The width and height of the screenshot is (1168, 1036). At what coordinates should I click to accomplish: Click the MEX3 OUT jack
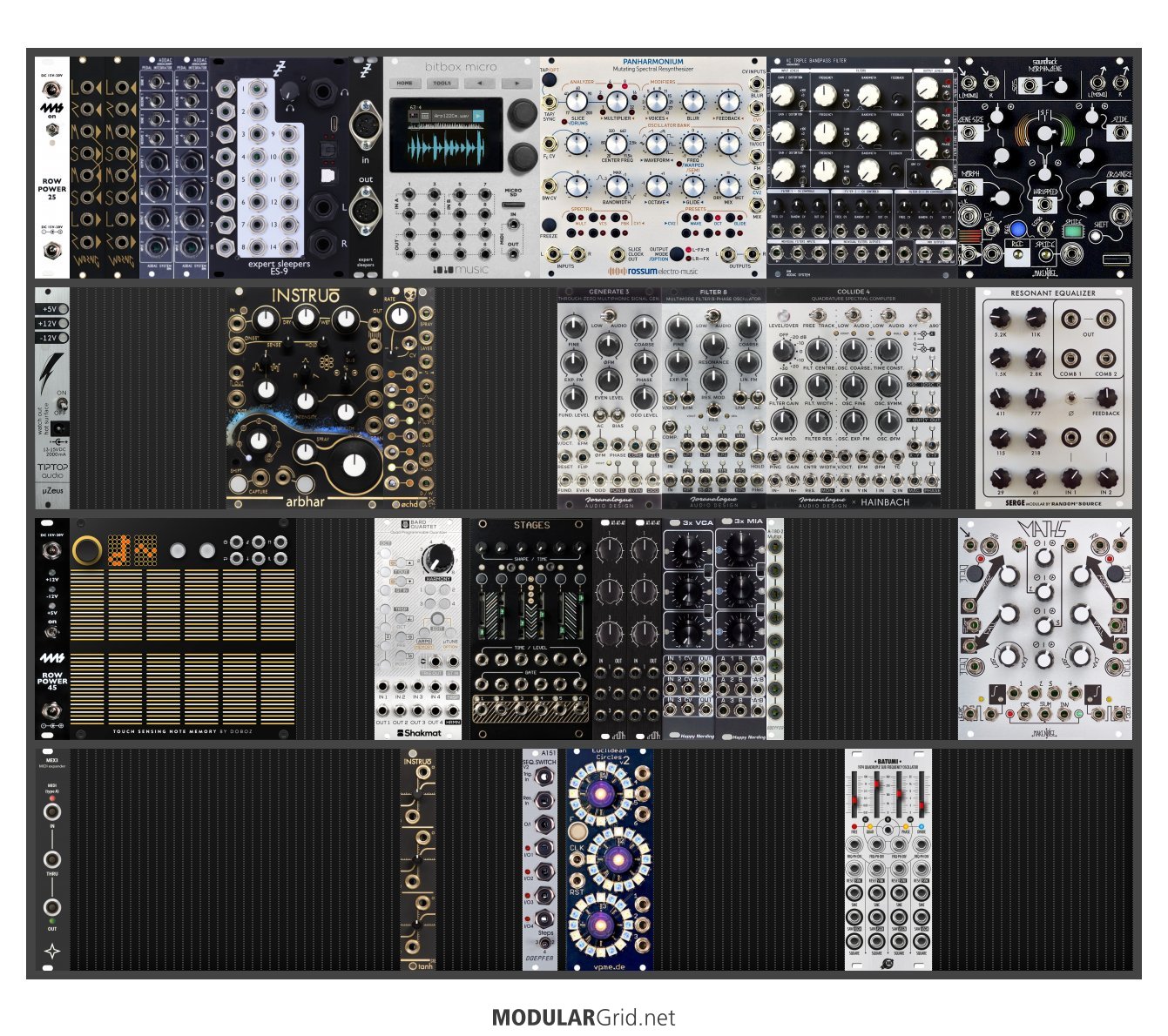pos(52,906)
